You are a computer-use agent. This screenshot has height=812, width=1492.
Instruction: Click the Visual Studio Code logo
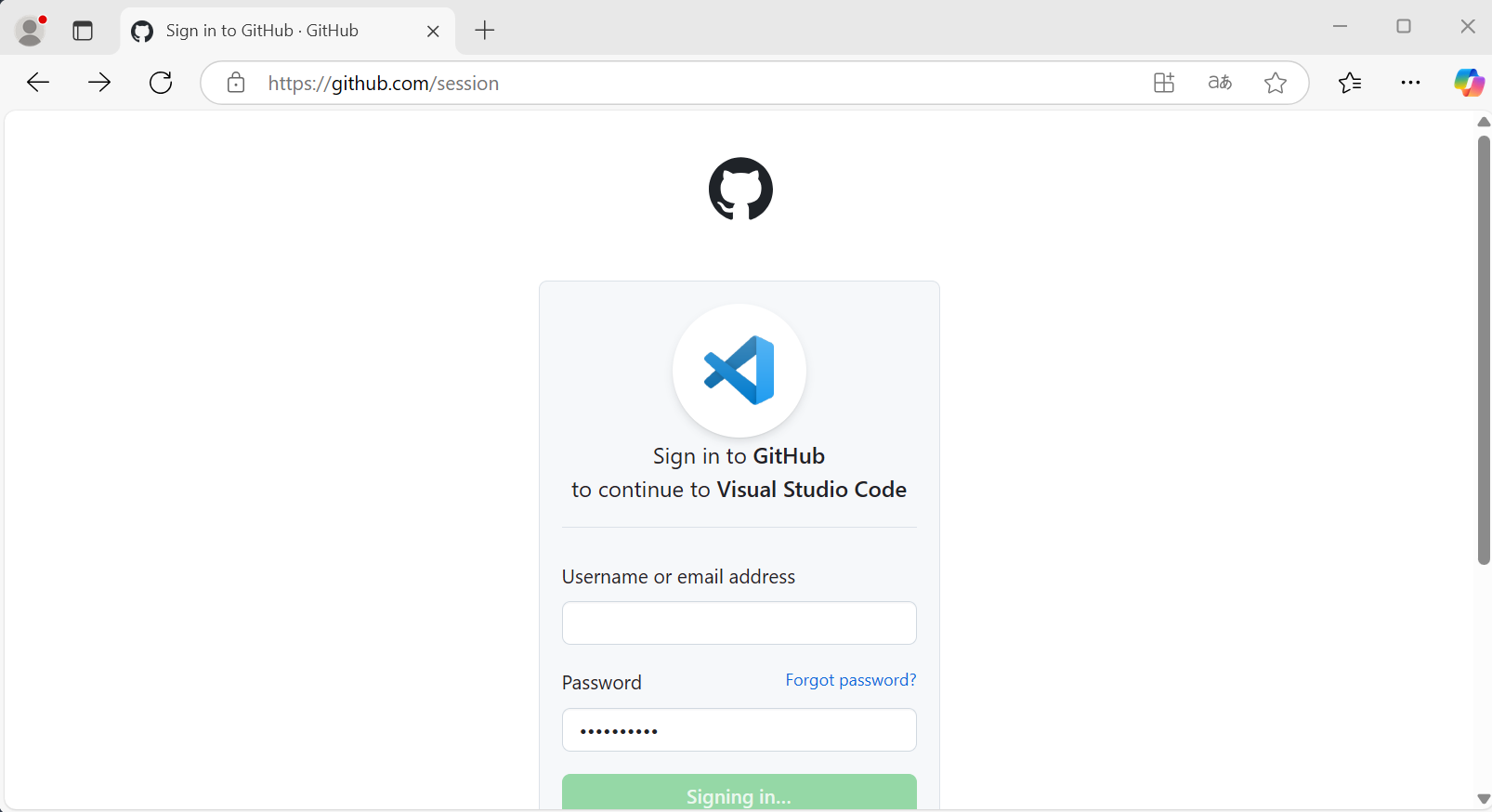739,370
